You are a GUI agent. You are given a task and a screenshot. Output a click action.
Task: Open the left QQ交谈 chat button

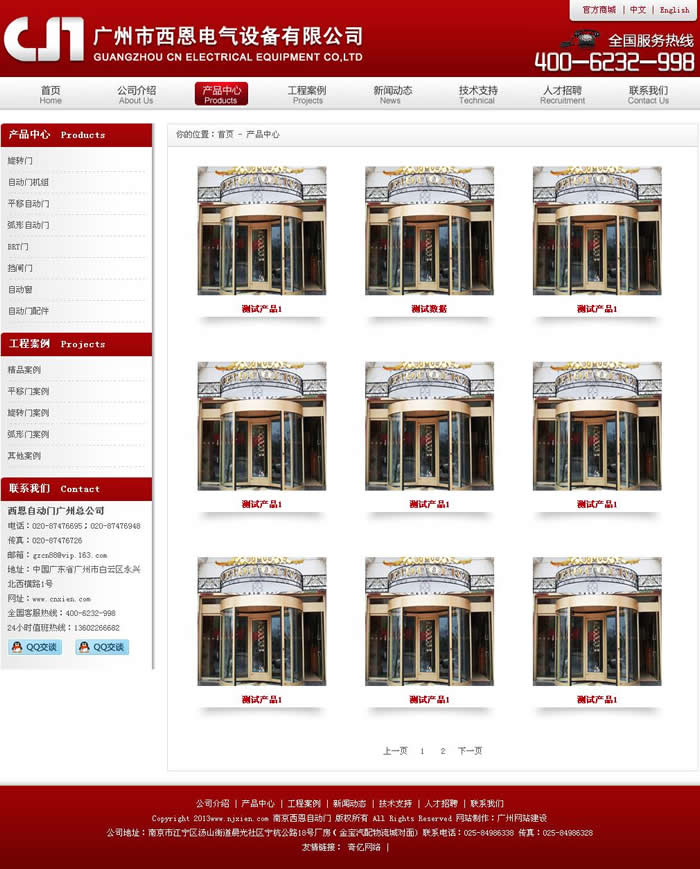(35, 647)
